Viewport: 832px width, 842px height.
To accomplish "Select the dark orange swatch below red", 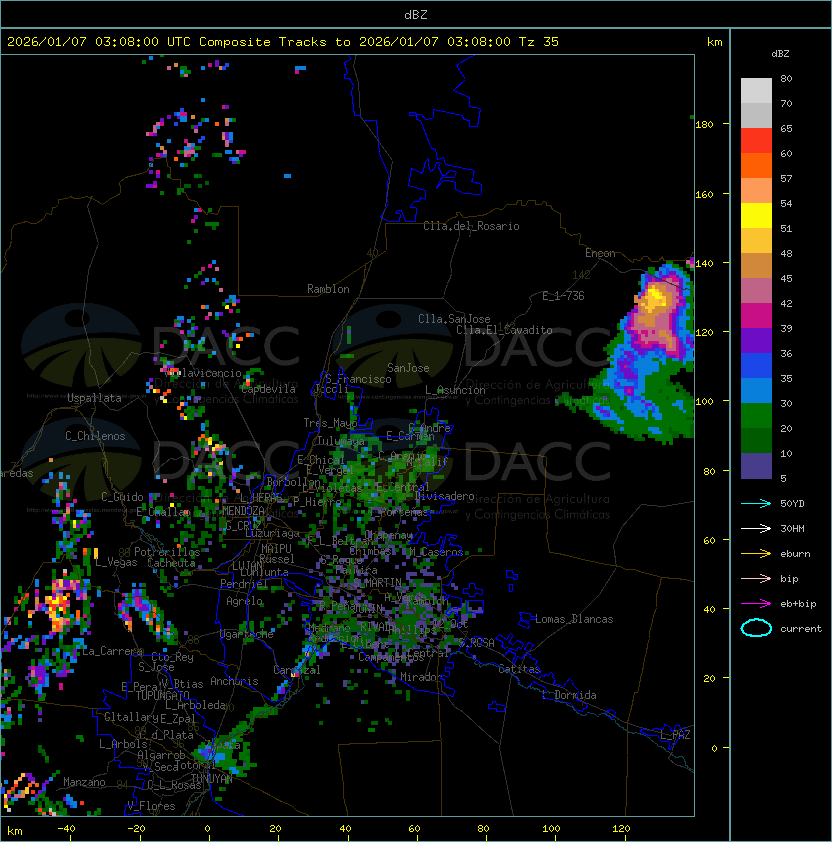I will pyautogui.click(x=756, y=166).
